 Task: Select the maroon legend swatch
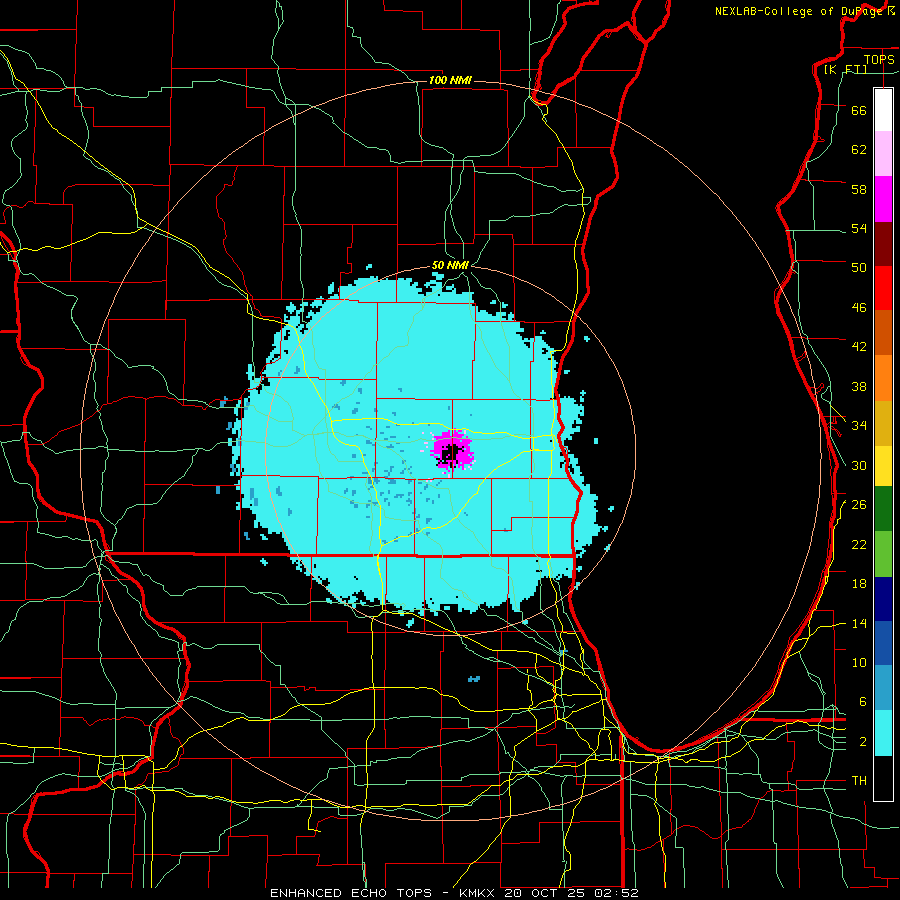(x=883, y=243)
